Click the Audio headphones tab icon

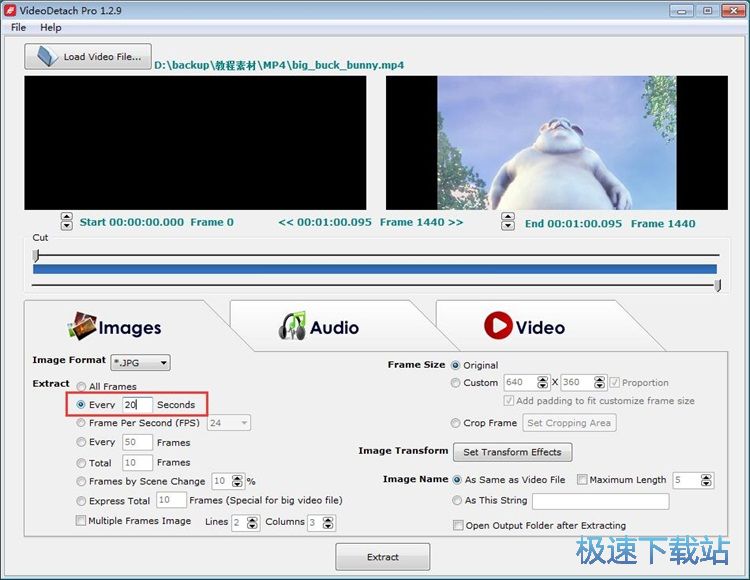tap(292, 326)
